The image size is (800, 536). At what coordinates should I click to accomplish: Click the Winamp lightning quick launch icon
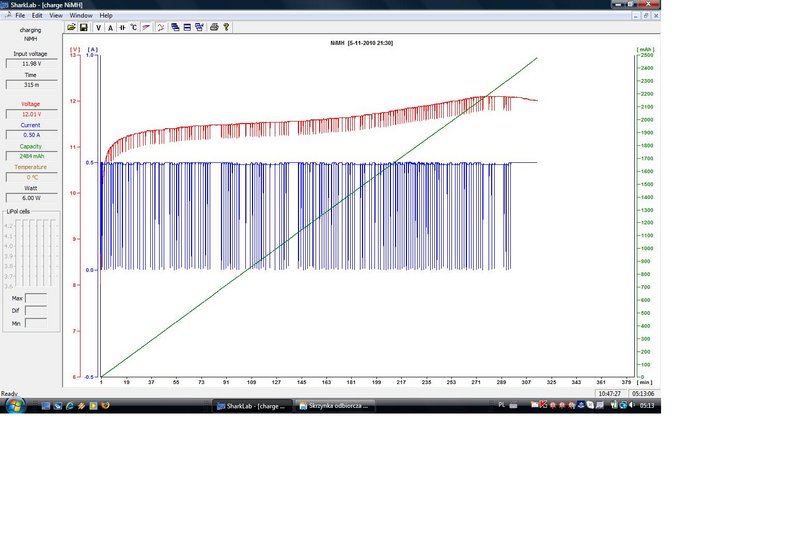pos(82,406)
